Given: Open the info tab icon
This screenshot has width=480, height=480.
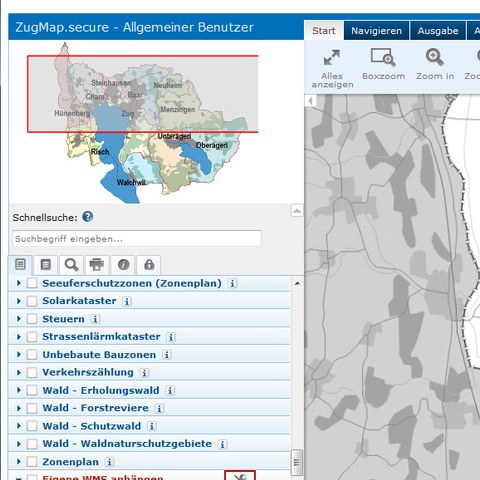Looking at the screenshot, I should [123, 265].
